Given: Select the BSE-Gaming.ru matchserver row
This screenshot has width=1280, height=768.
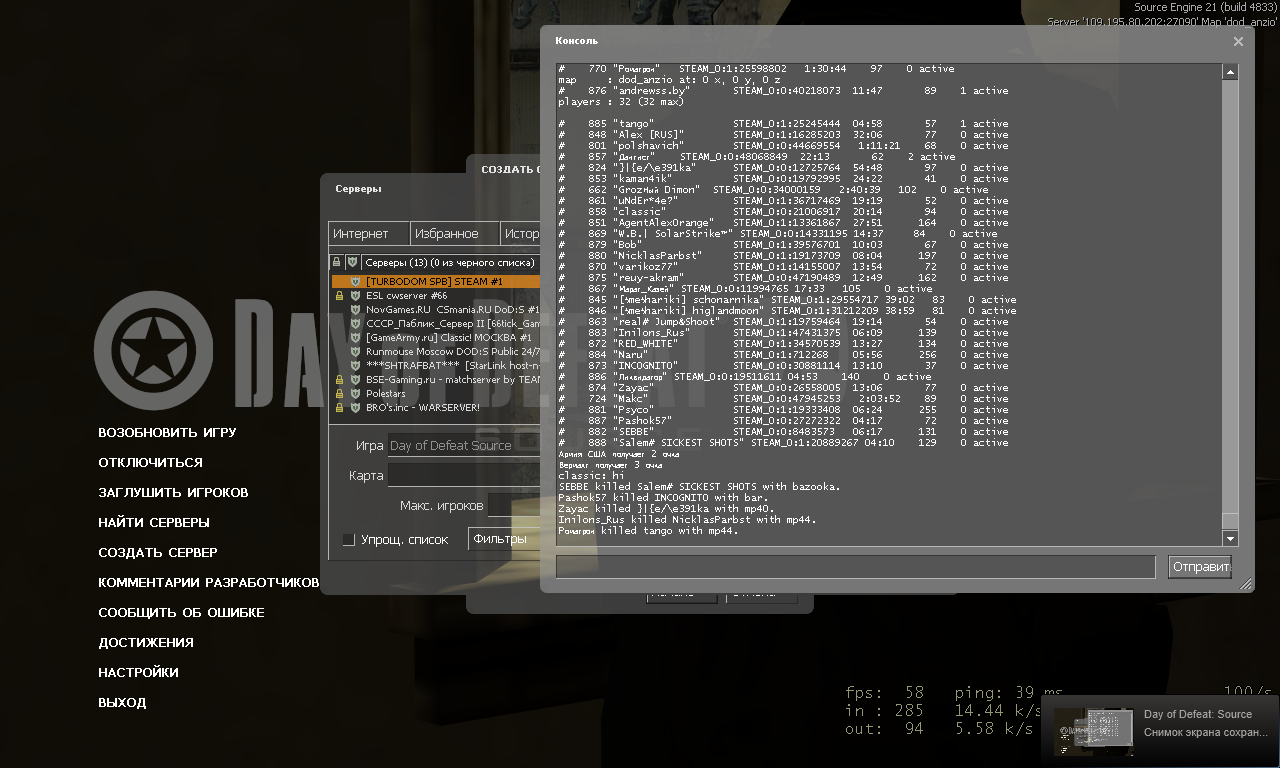Looking at the screenshot, I should 436,380.
